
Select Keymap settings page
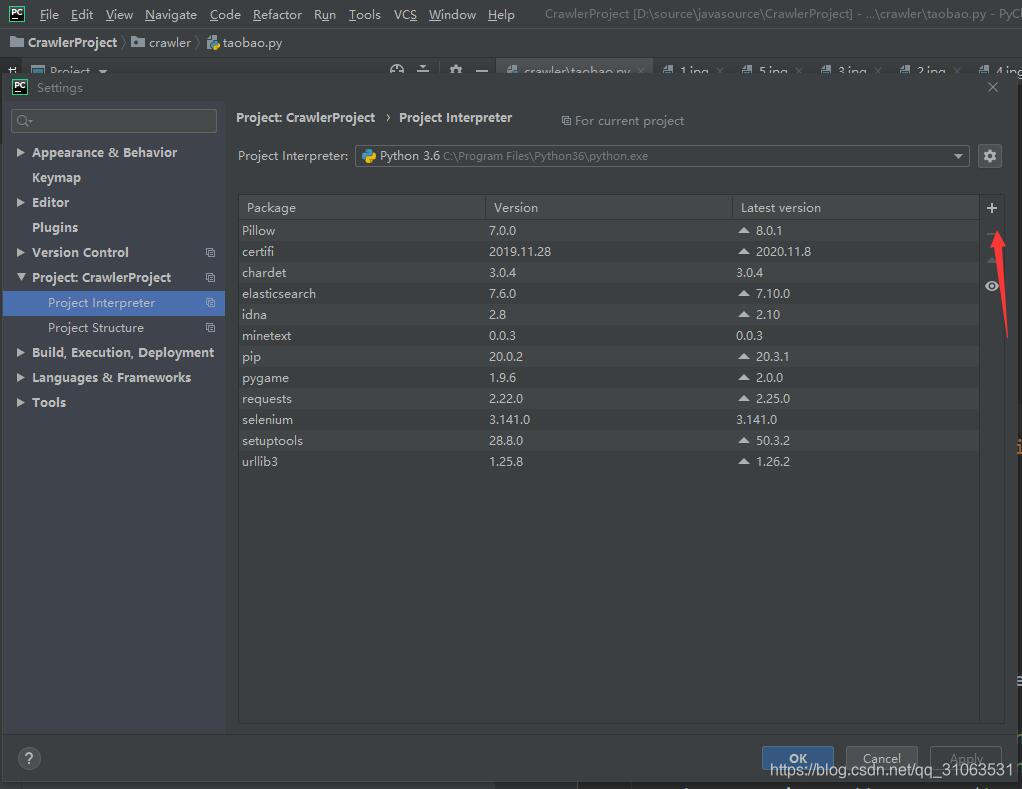[x=56, y=177]
